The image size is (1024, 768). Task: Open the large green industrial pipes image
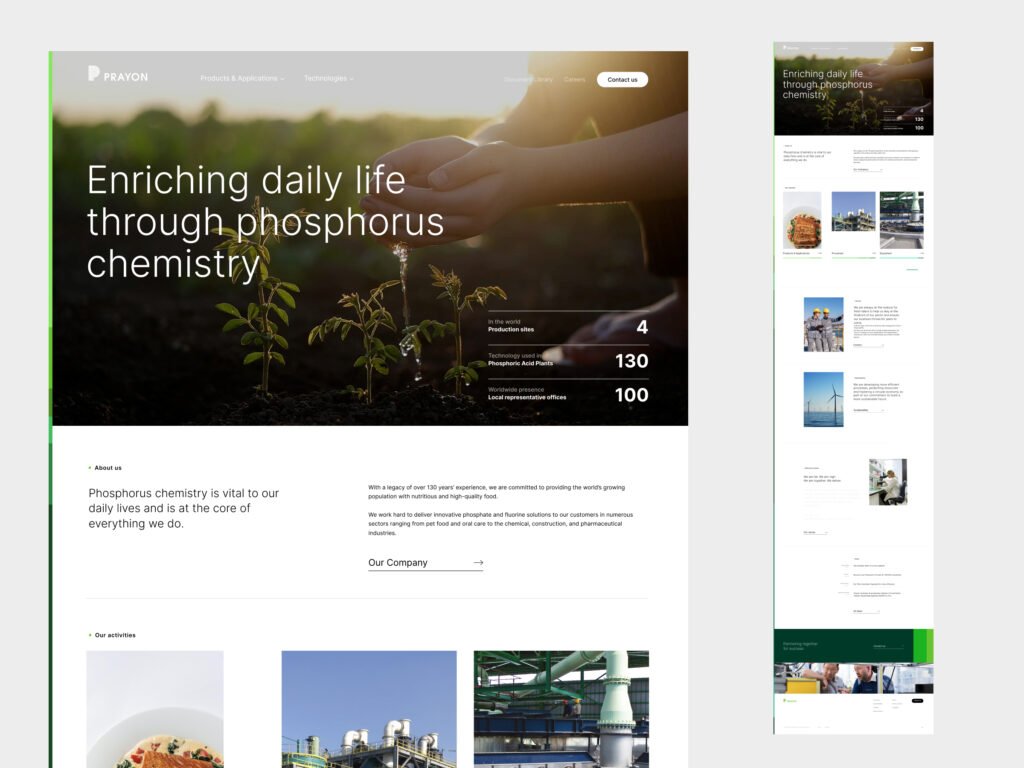pos(561,709)
